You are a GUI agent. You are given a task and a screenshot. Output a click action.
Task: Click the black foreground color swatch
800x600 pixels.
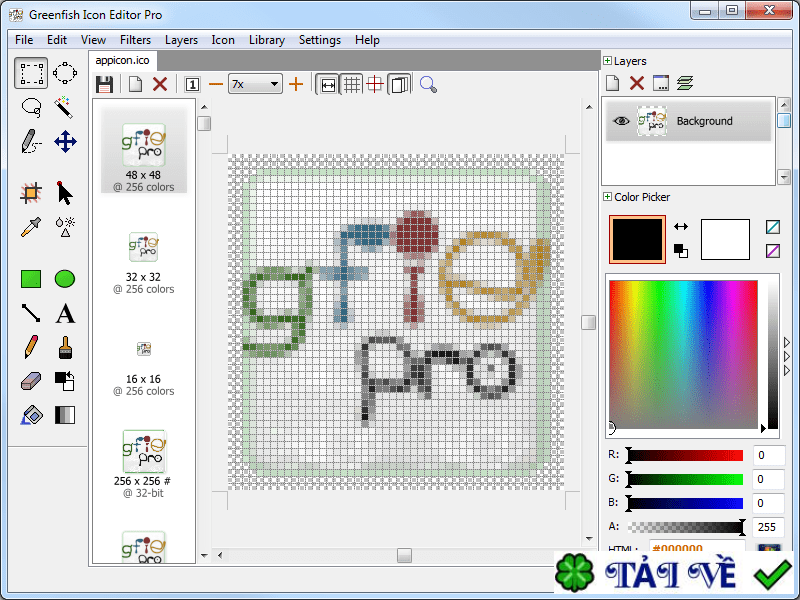[x=637, y=239]
